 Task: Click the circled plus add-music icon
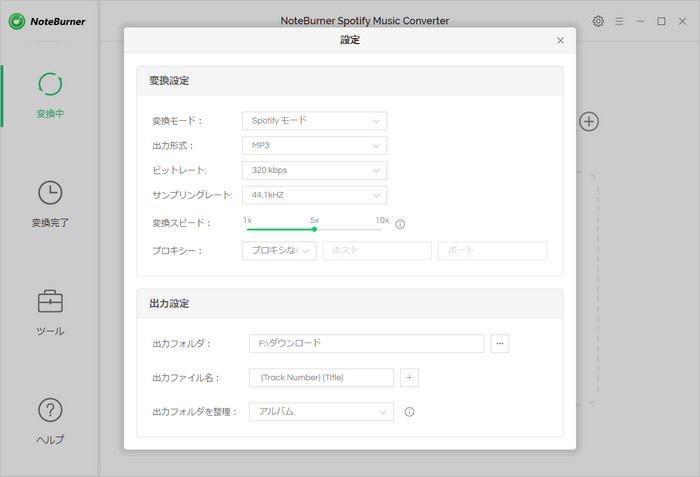click(x=589, y=121)
